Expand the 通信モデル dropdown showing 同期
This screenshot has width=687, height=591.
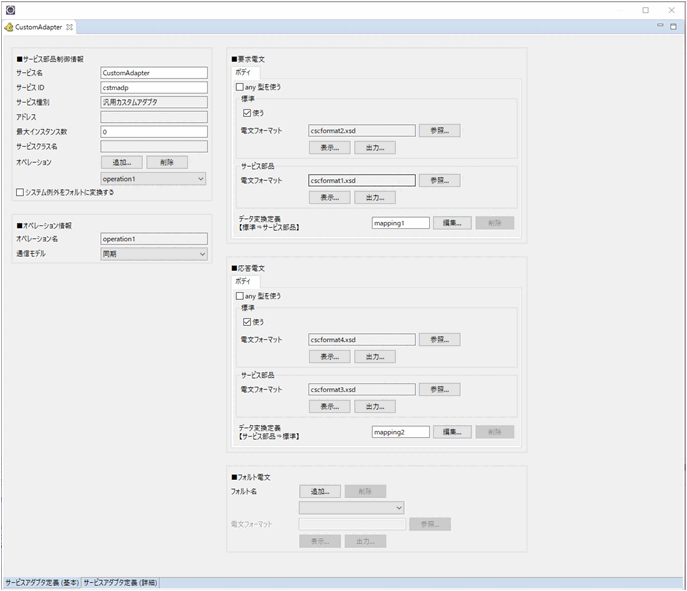153,254
